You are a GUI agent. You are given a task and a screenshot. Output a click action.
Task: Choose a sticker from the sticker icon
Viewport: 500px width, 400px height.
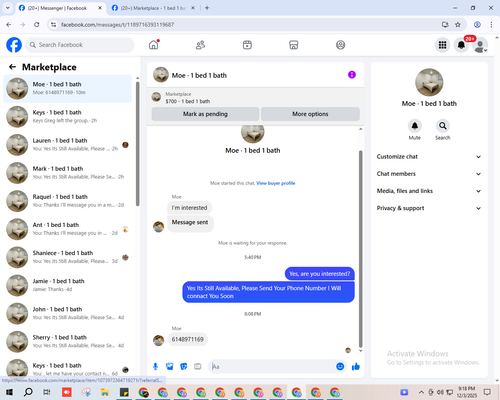(184, 367)
